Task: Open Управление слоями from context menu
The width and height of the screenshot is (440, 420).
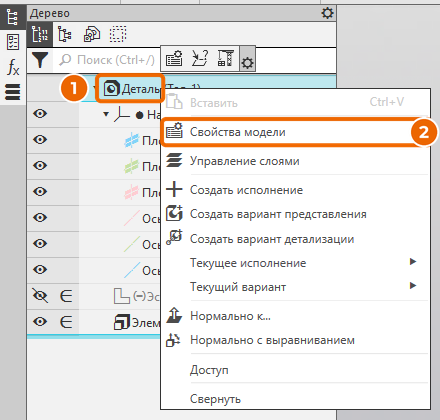Action: [x=295, y=161]
